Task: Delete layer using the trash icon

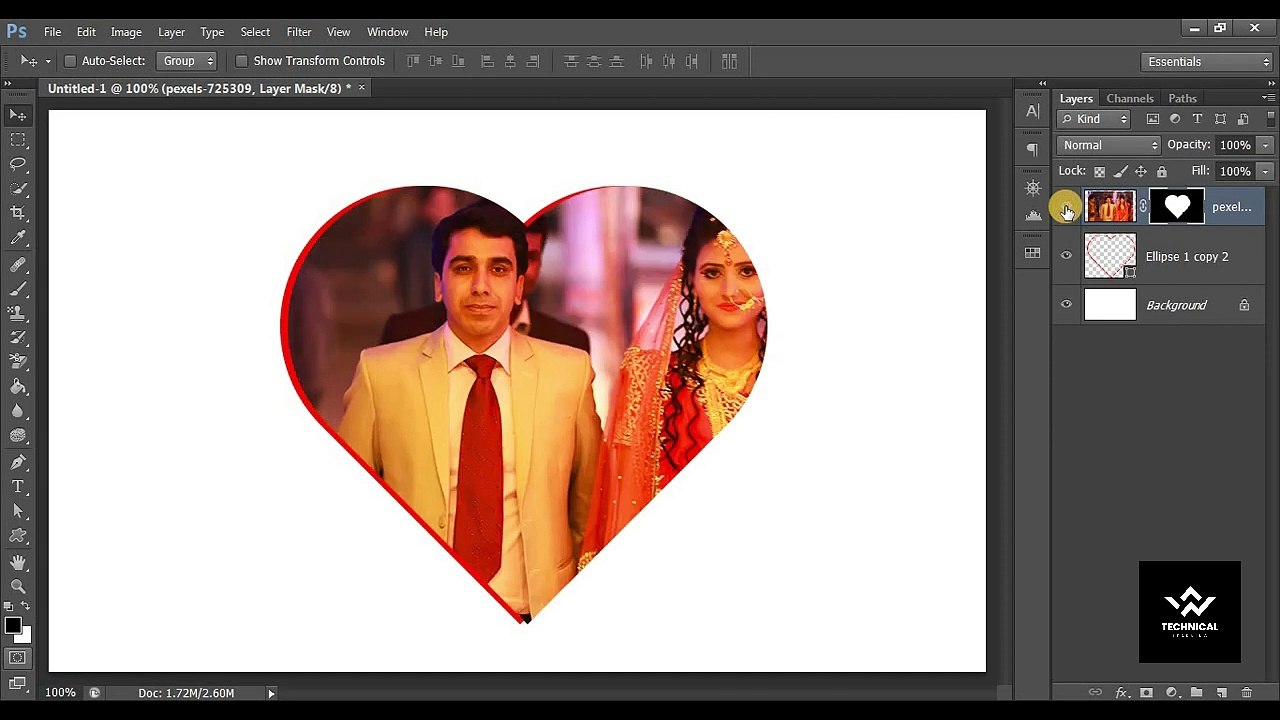Action: point(1246,692)
